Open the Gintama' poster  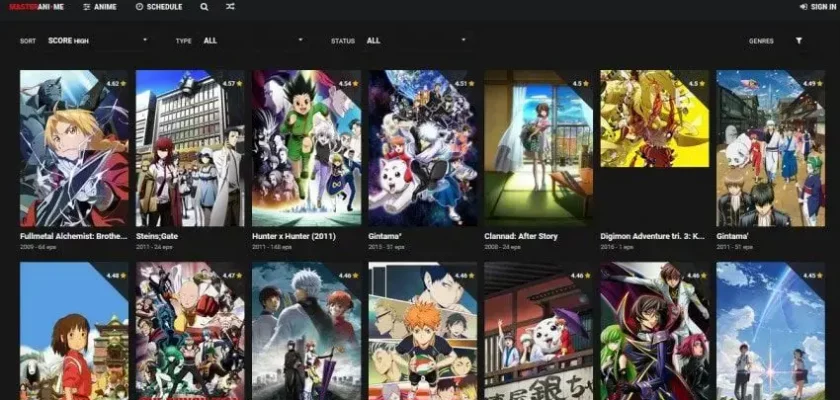point(771,148)
